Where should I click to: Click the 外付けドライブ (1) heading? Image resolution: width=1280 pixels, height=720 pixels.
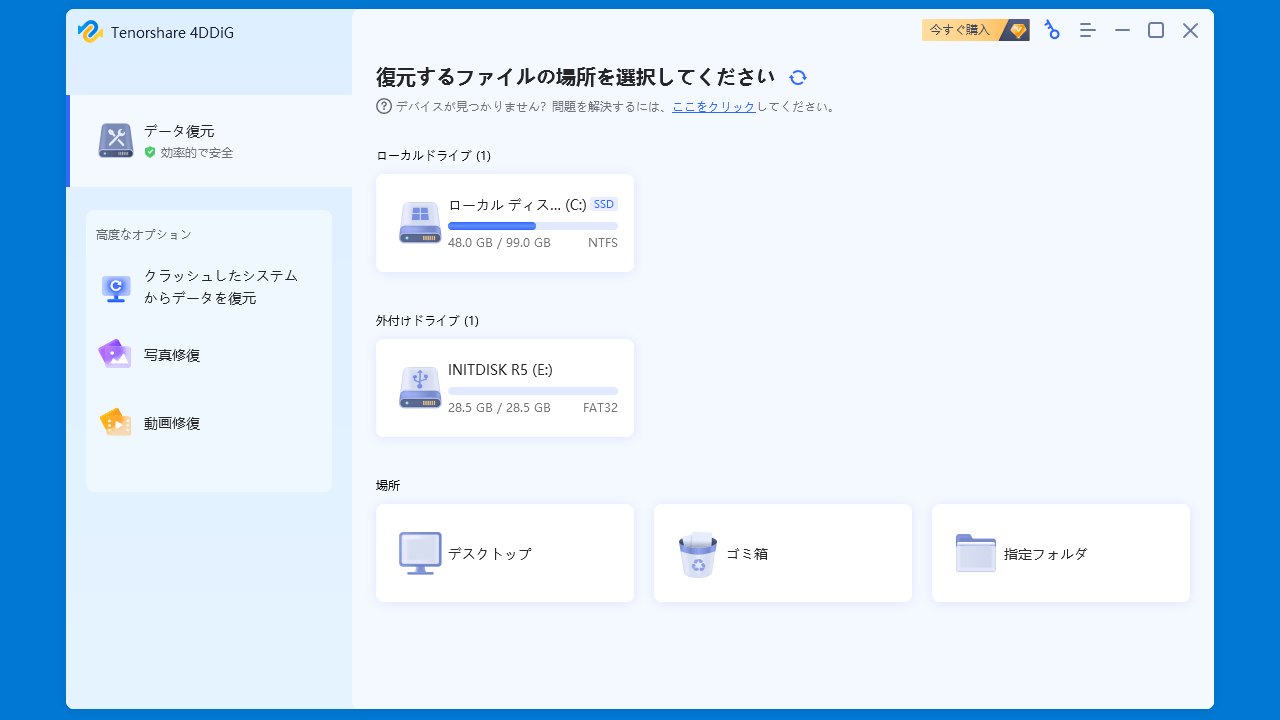(427, 321)
